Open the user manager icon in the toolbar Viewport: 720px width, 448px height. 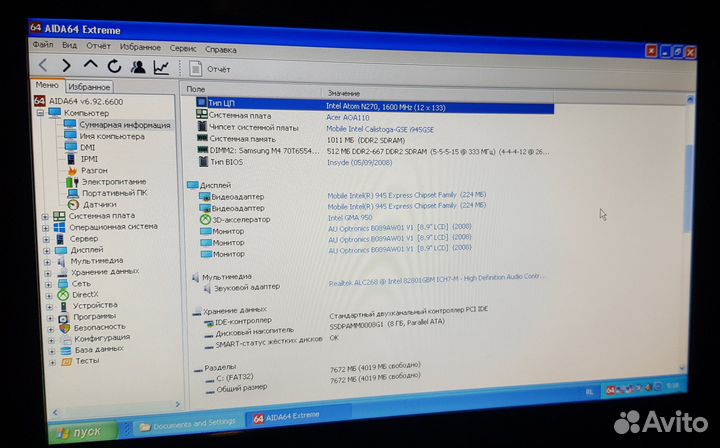pos(138,67)
